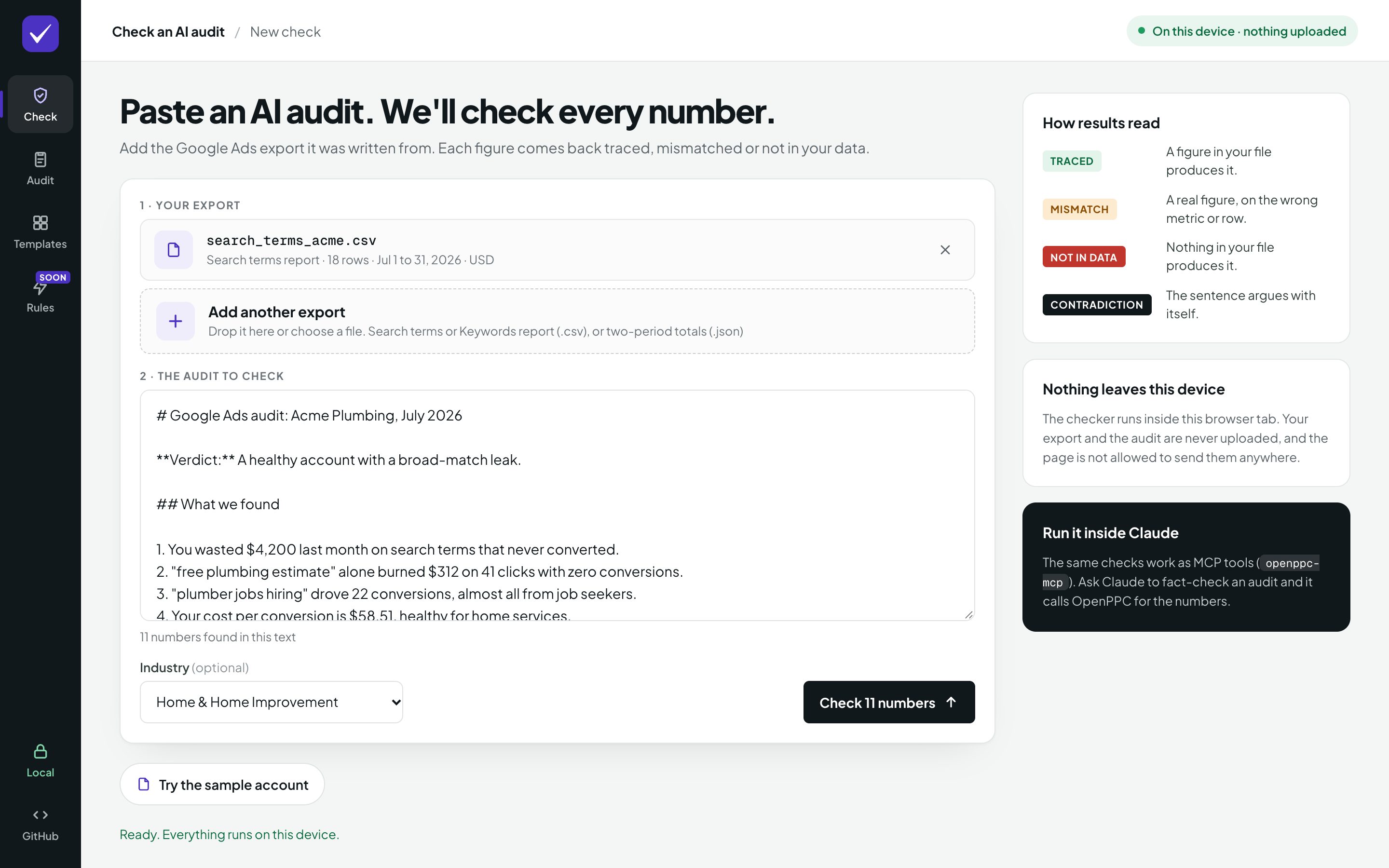Open the GitHub code icon link

pyautogui.click(x=40, y=815)
